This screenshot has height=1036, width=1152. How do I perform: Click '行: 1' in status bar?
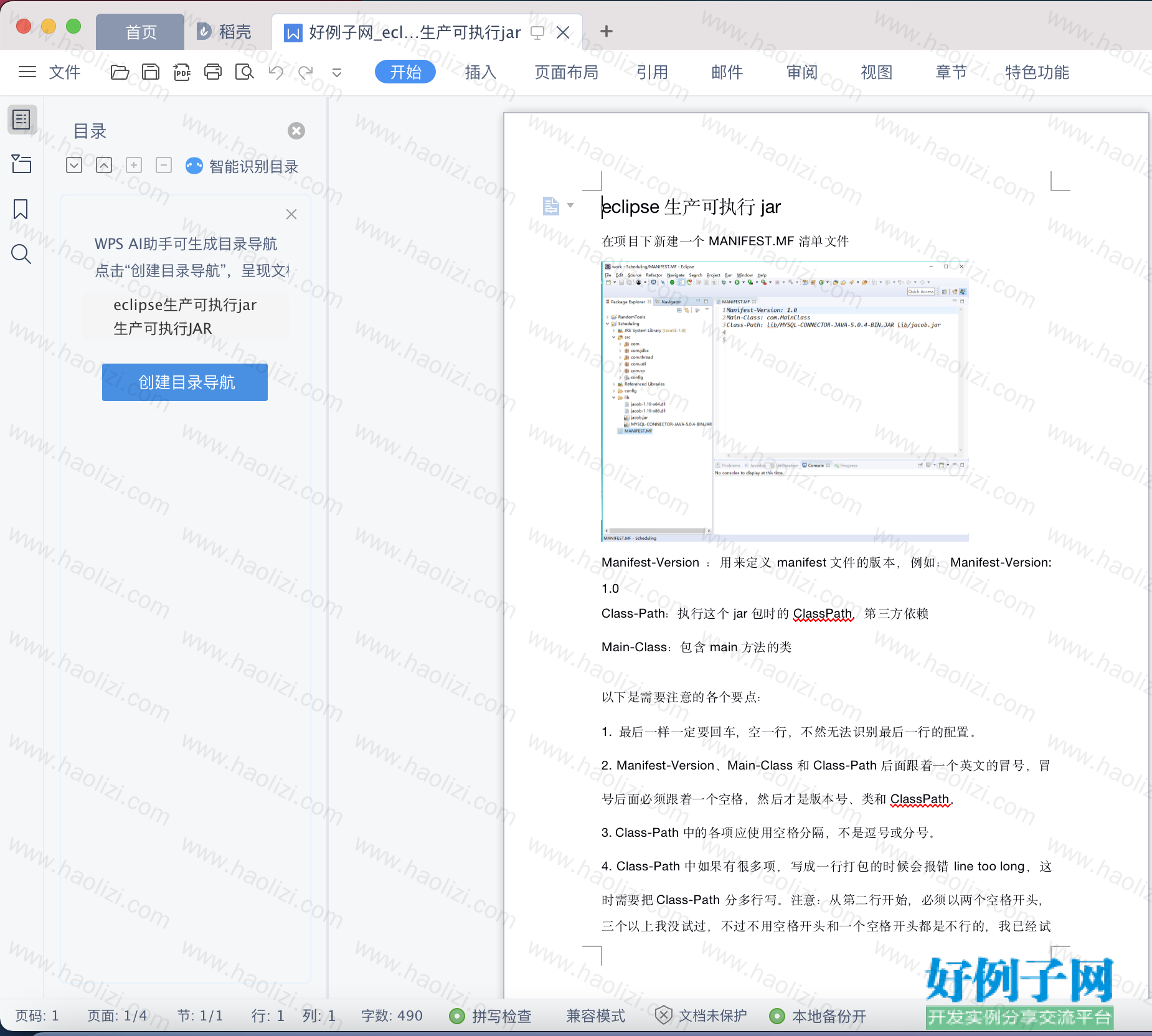click(x=268, y=1016)
